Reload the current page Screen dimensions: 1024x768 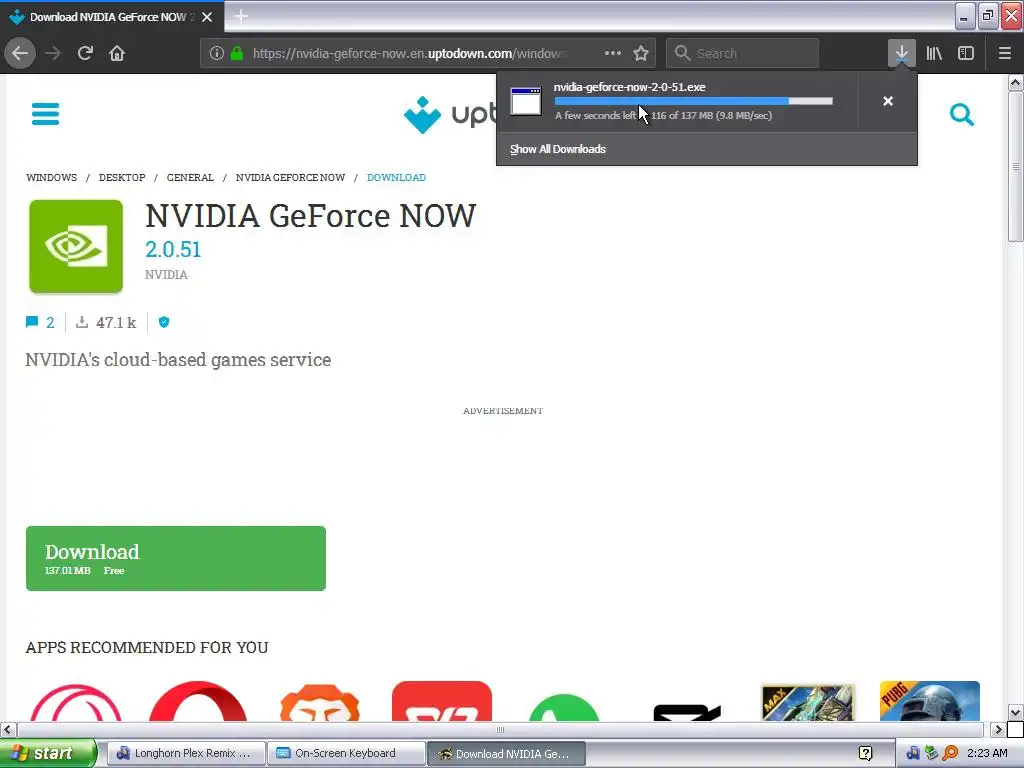click(85, 53)
